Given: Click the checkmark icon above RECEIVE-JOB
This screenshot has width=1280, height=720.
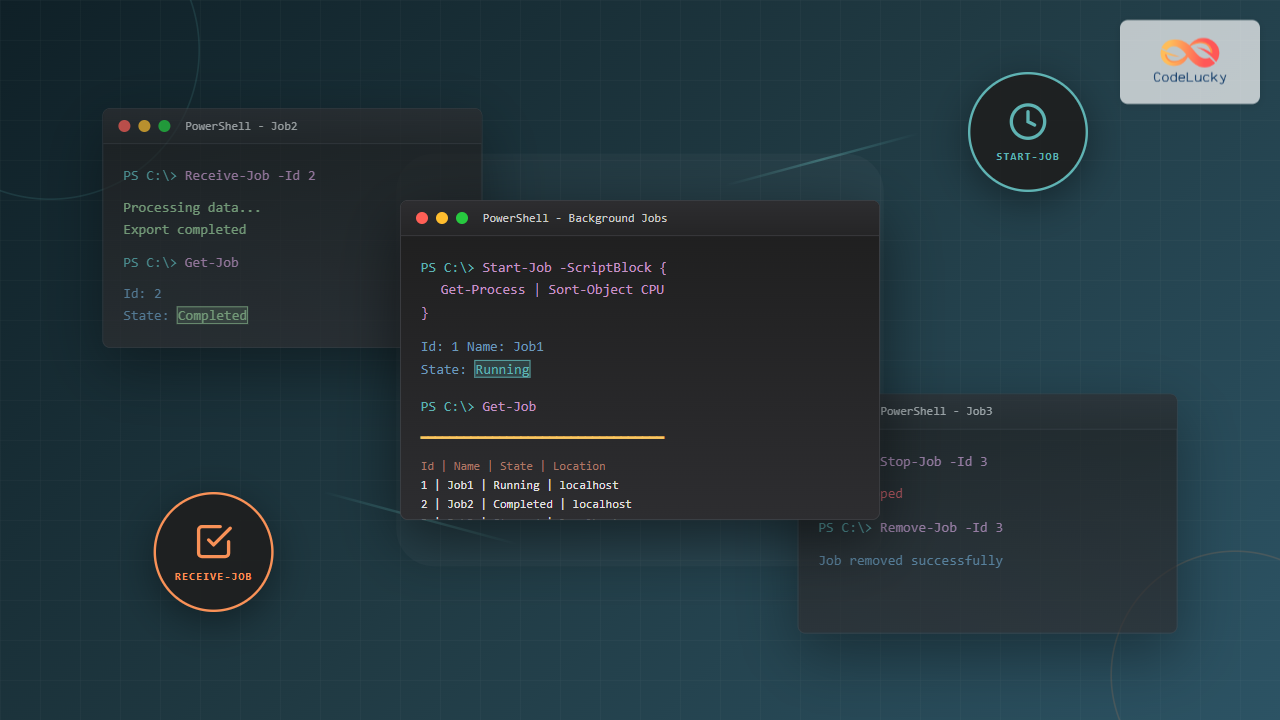Looking at the screenshot, I should (x=213, y=541).
